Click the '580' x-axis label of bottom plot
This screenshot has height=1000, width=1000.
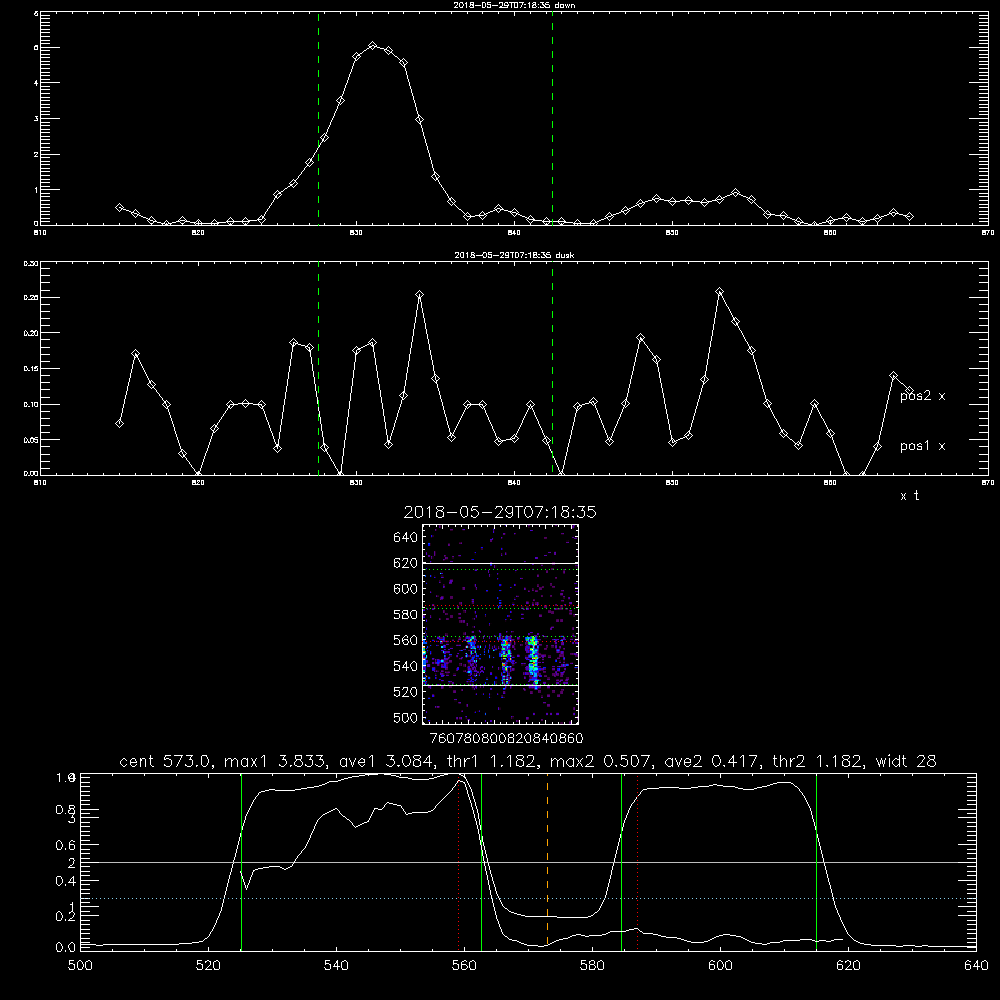(592, 966)
